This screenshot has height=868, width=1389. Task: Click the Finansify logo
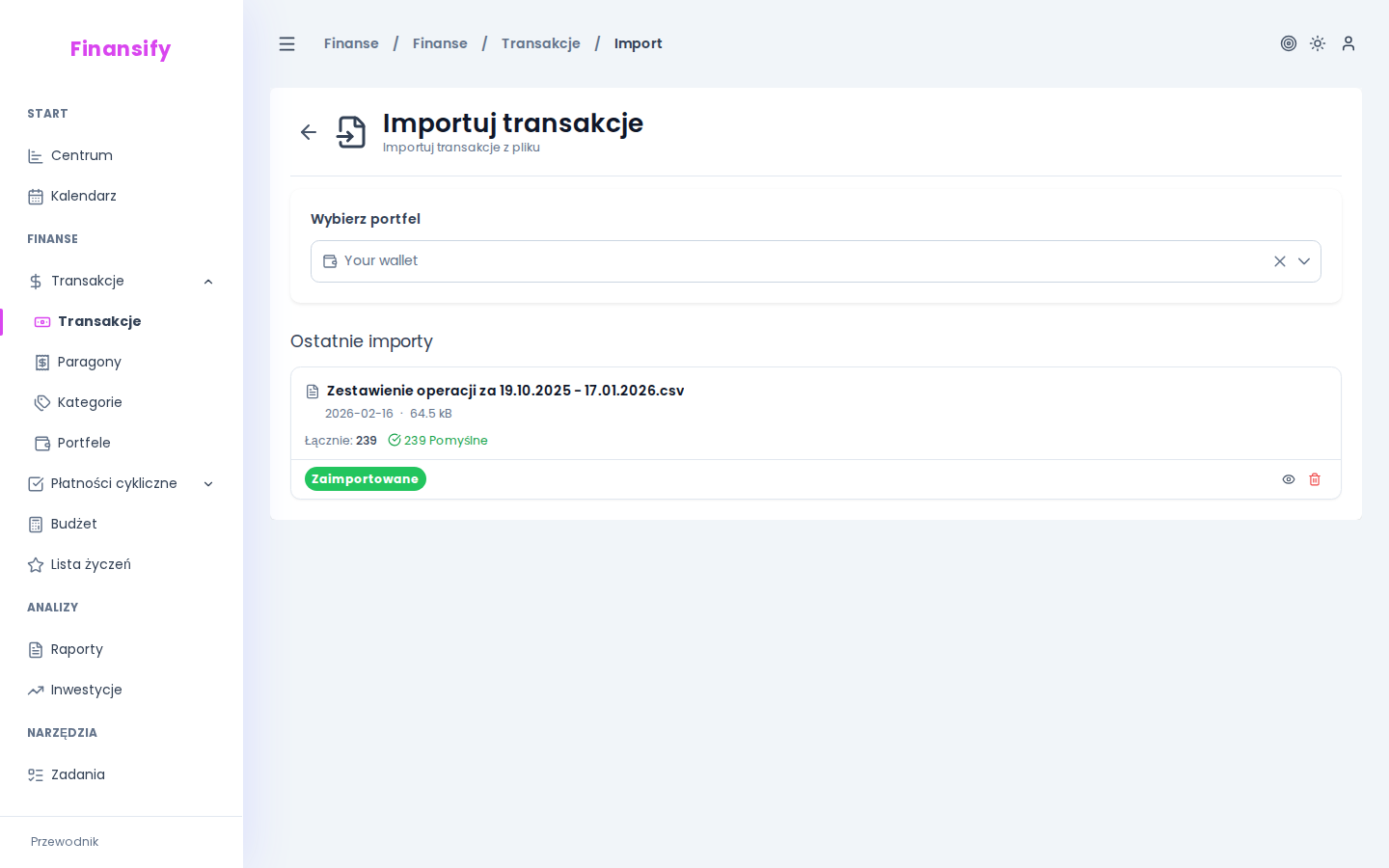pos(121,49)
